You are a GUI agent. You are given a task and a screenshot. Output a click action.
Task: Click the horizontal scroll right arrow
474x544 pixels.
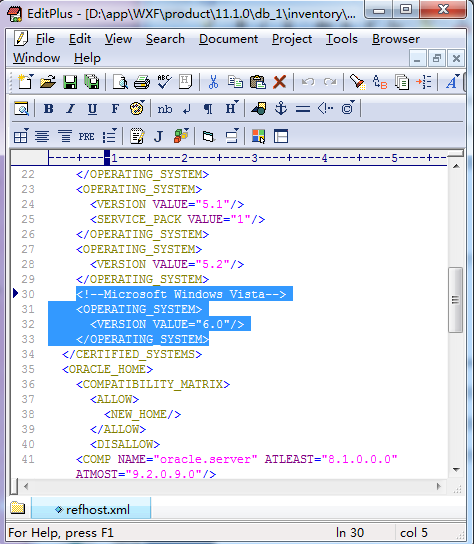tap(439, 486)
